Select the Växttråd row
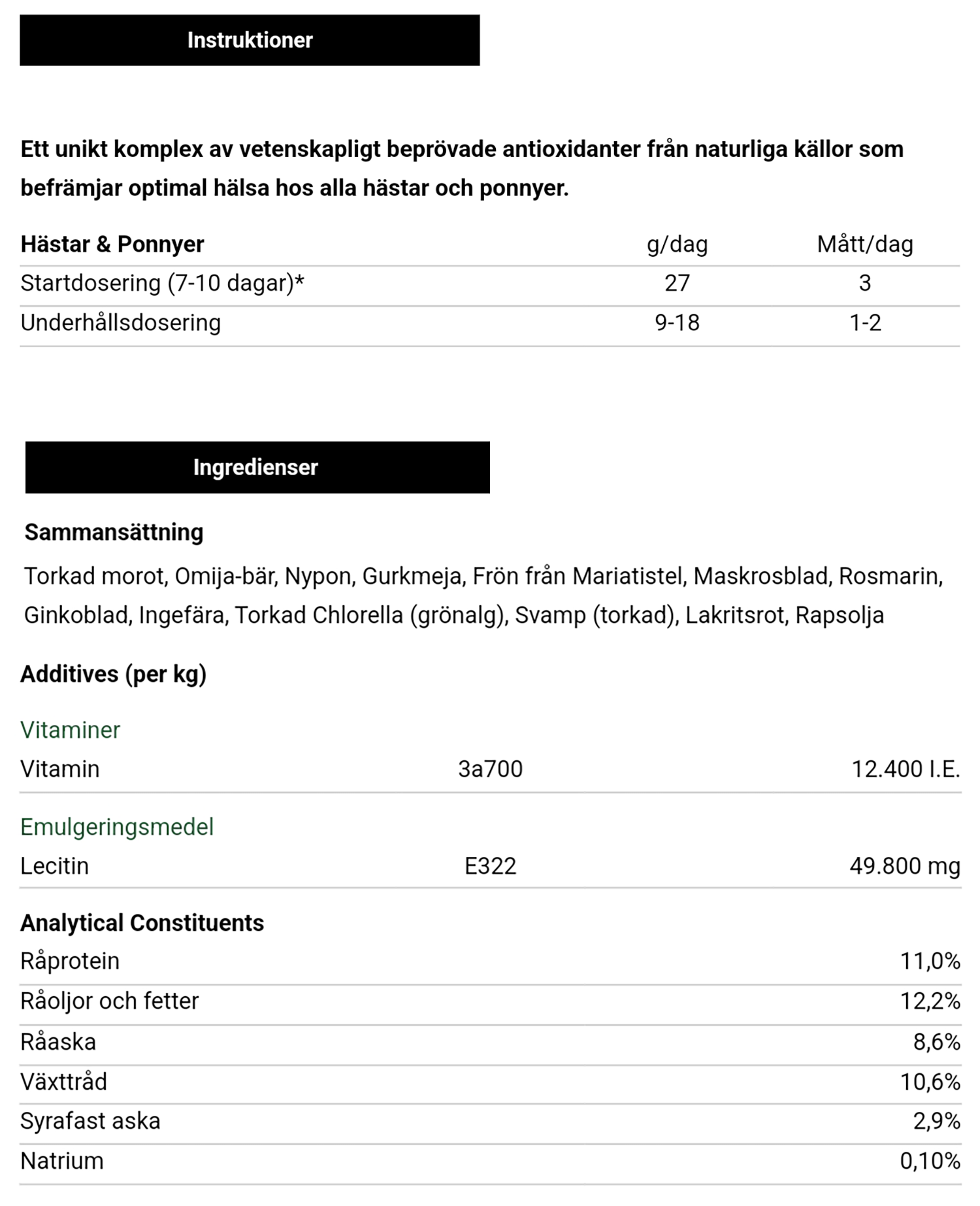The height and width of the screenshot is (1206, 980). tap(490, 1083)
